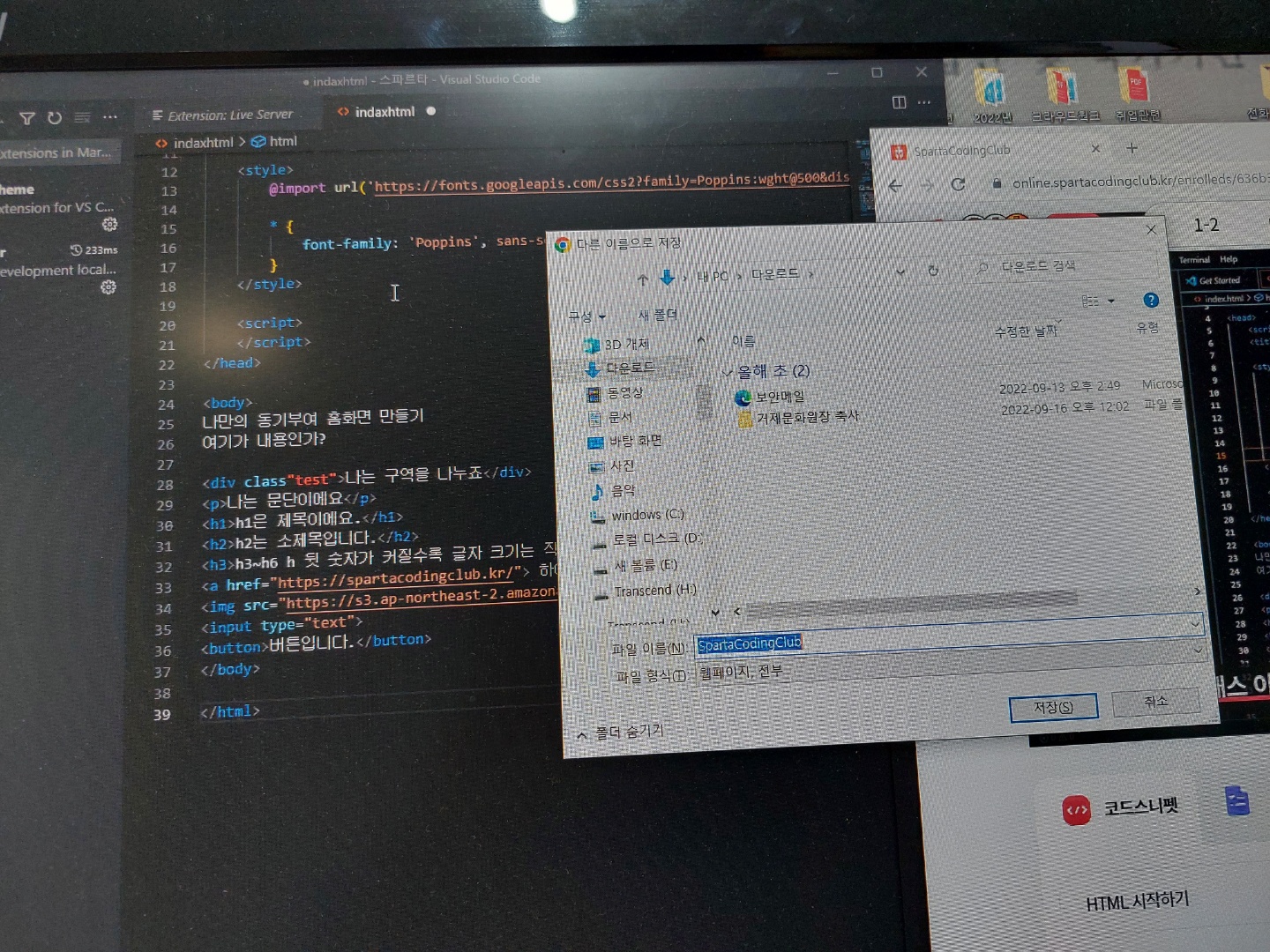Go back in the Chrome browser
Screen dimensions: 1270x952
[x=895, y=186]
